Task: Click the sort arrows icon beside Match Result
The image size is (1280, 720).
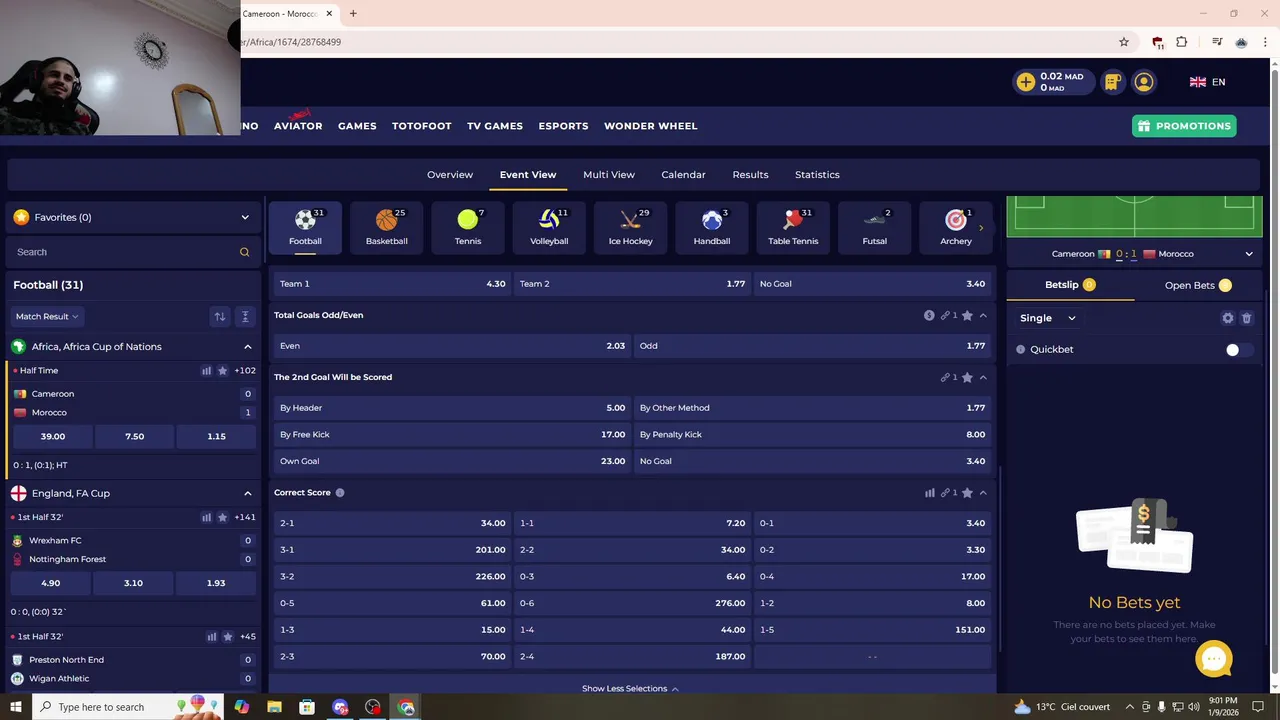Action: tap(219, 316)
